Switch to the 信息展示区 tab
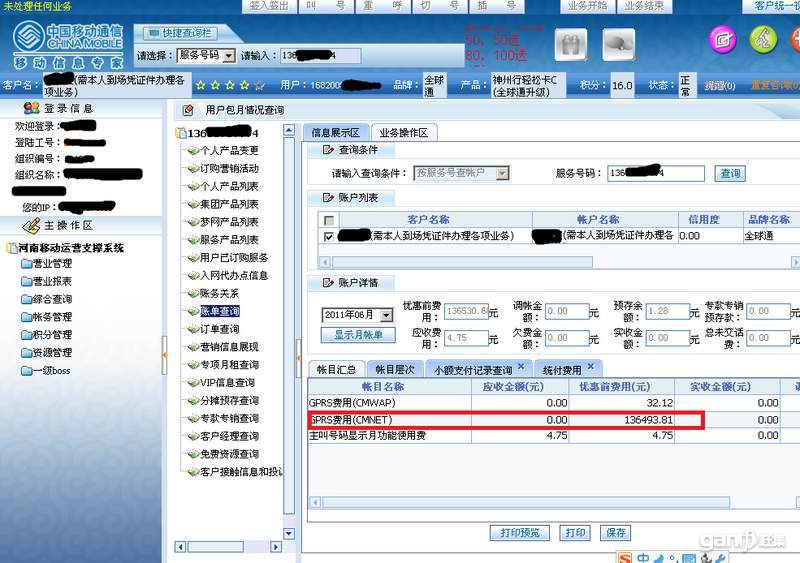Image resolution: width=800 pixels, height=563 pixels. 336,133
